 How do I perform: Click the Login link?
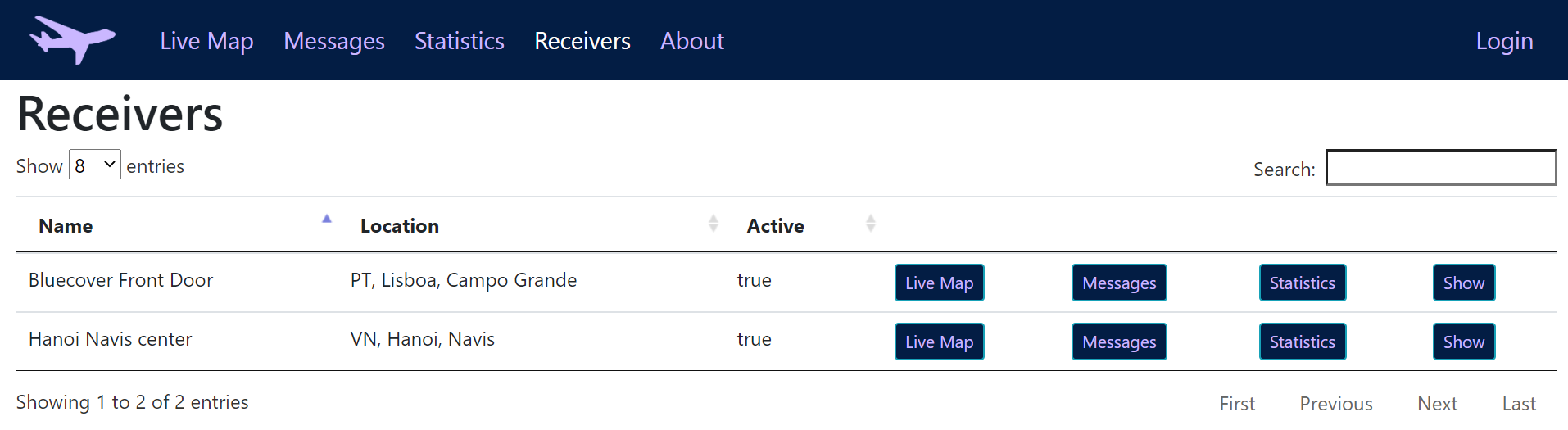click(1503, 41)
